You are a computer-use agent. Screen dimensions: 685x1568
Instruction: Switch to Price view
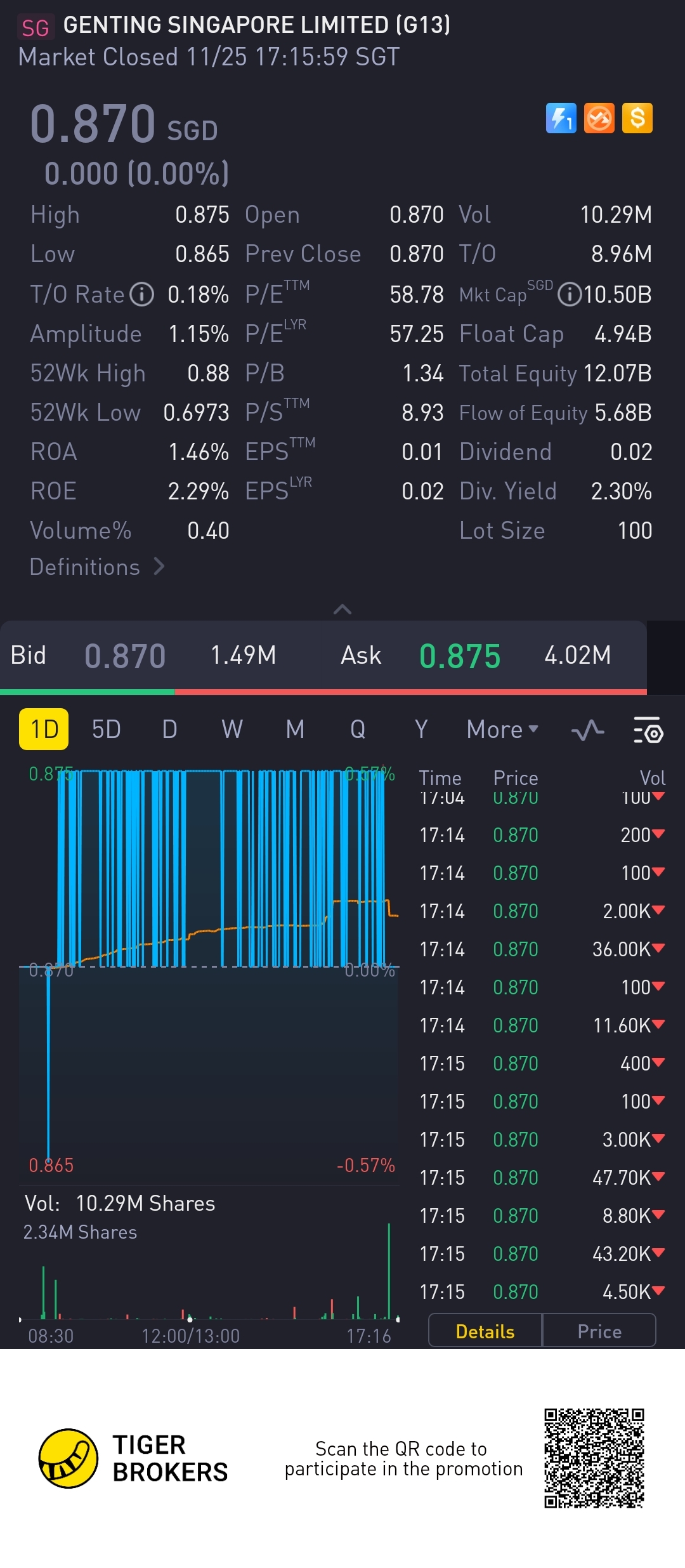tap(599, 1331)
